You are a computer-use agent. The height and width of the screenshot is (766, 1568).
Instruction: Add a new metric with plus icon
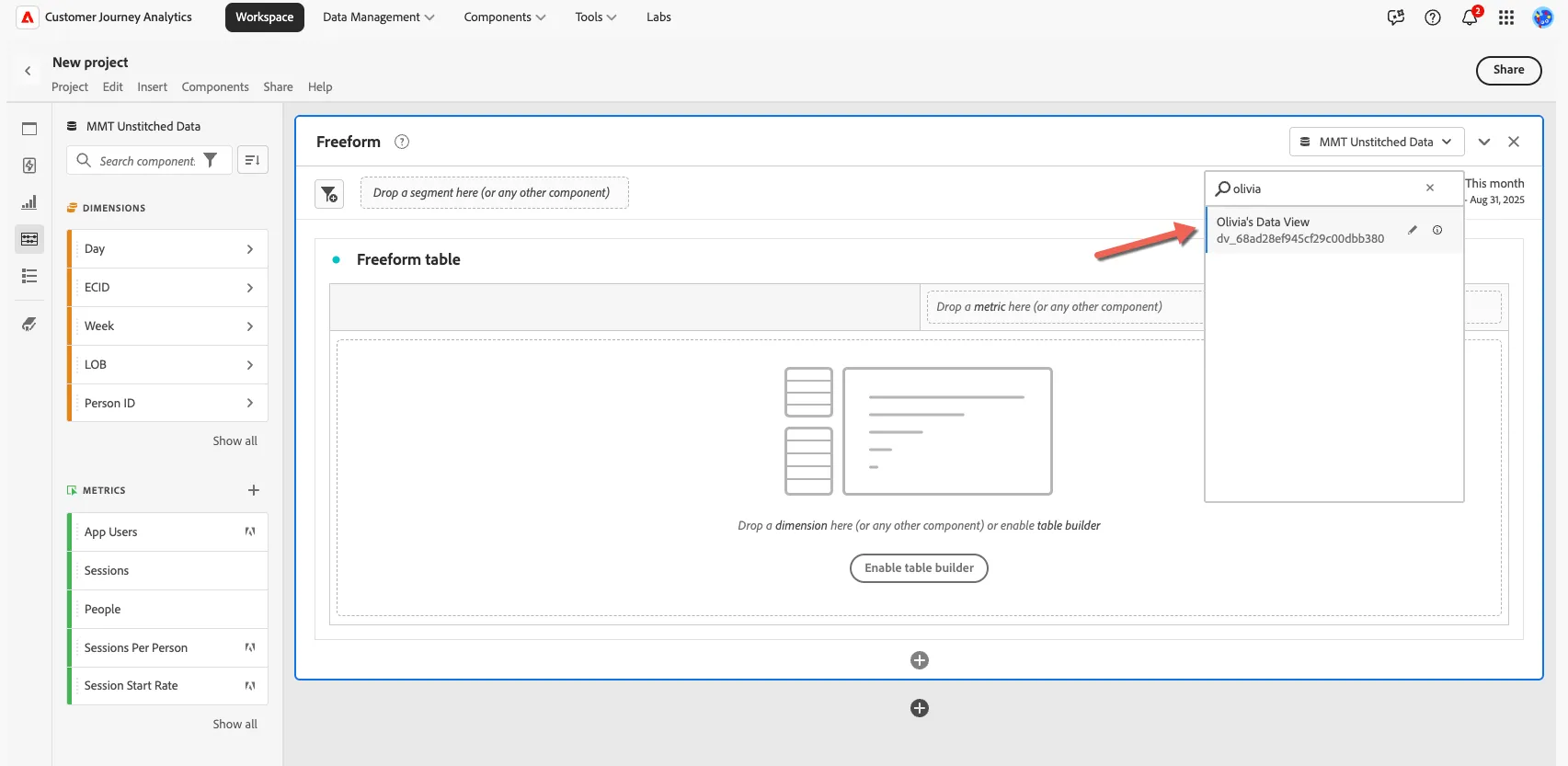(254, 490)
